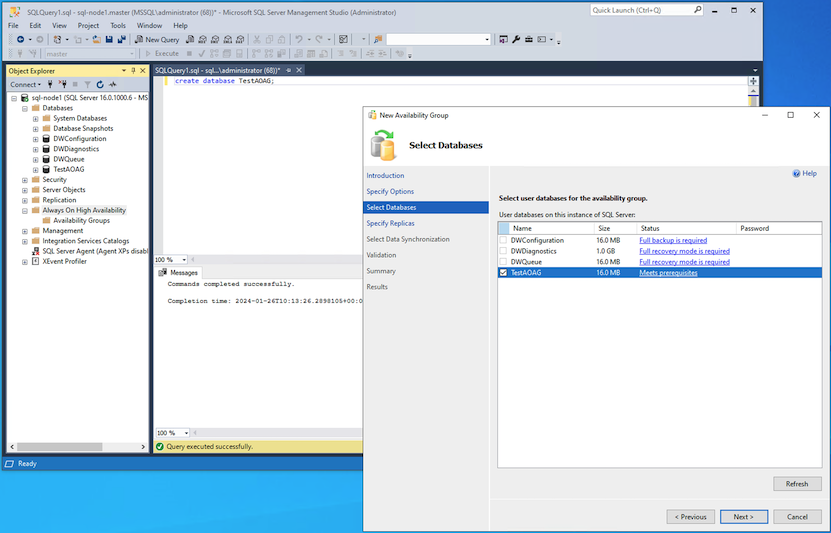Toggle the select-all checkbox in the table header

pyautogui.click(x=503, y=228)
